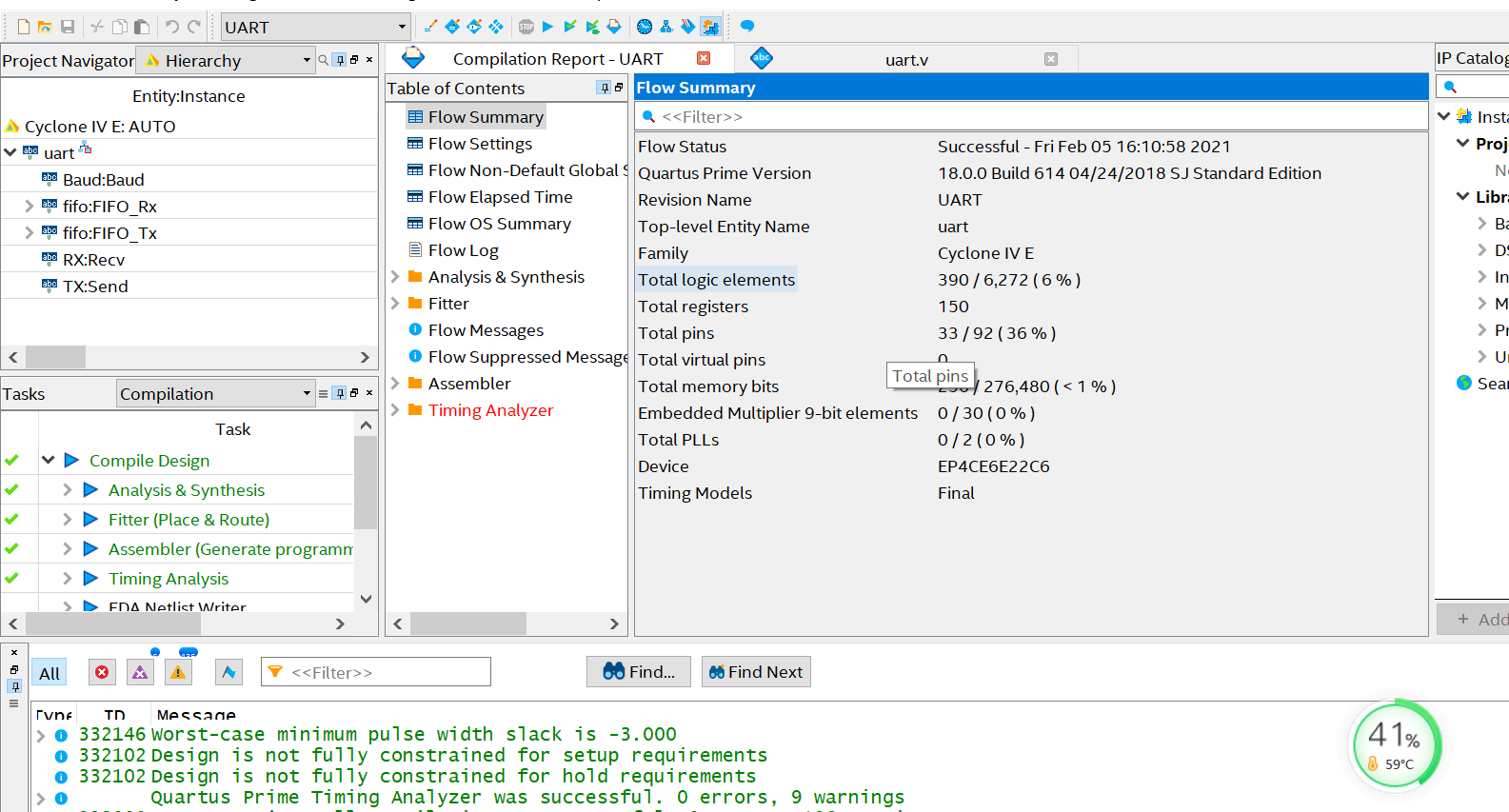Expand the fifo:FIFO_Tx instance

coord(29,232)
